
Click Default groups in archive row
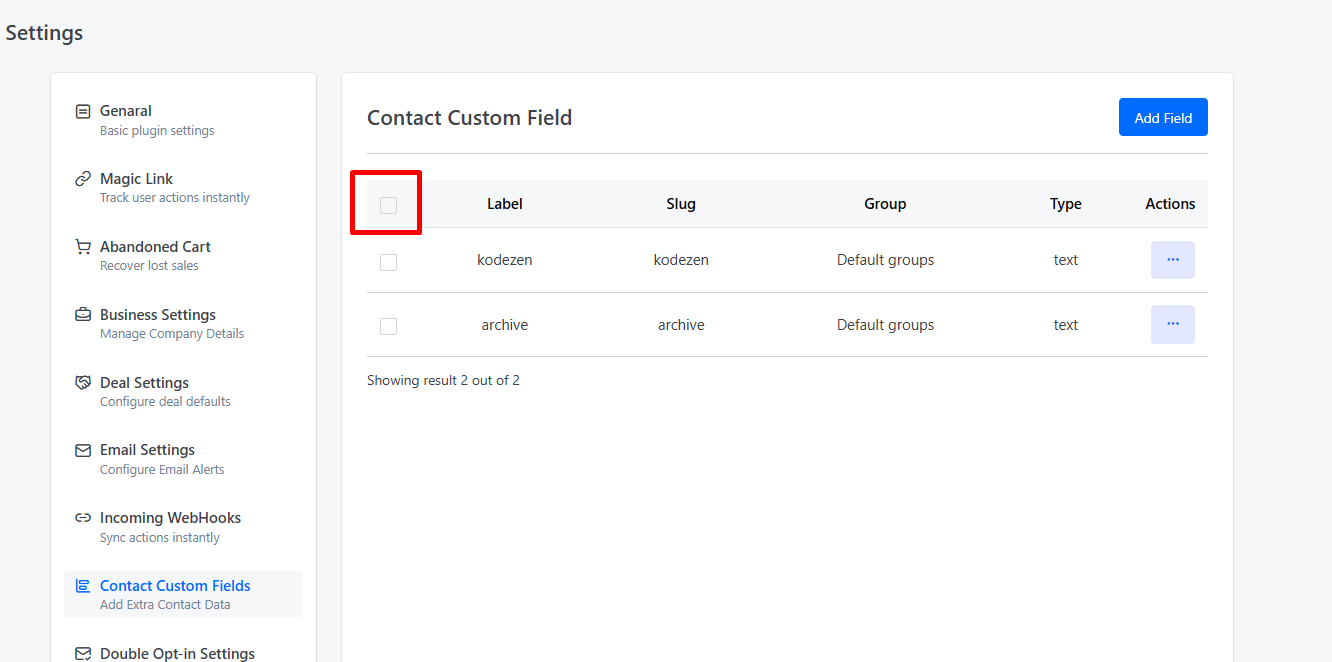tap(886, 325)
